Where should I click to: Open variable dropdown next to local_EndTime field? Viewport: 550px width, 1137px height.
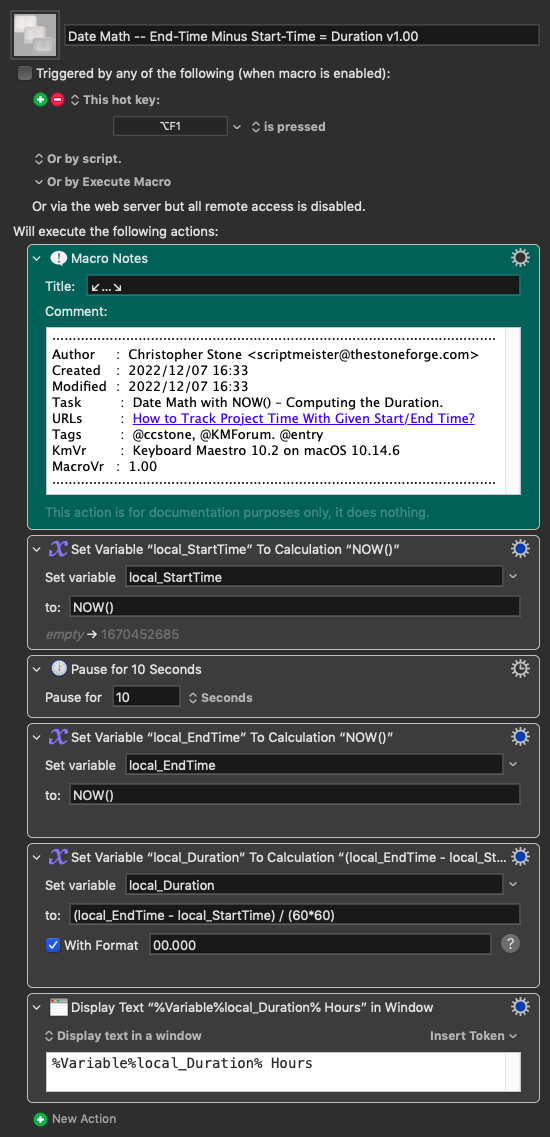click(x=514, y=764)
